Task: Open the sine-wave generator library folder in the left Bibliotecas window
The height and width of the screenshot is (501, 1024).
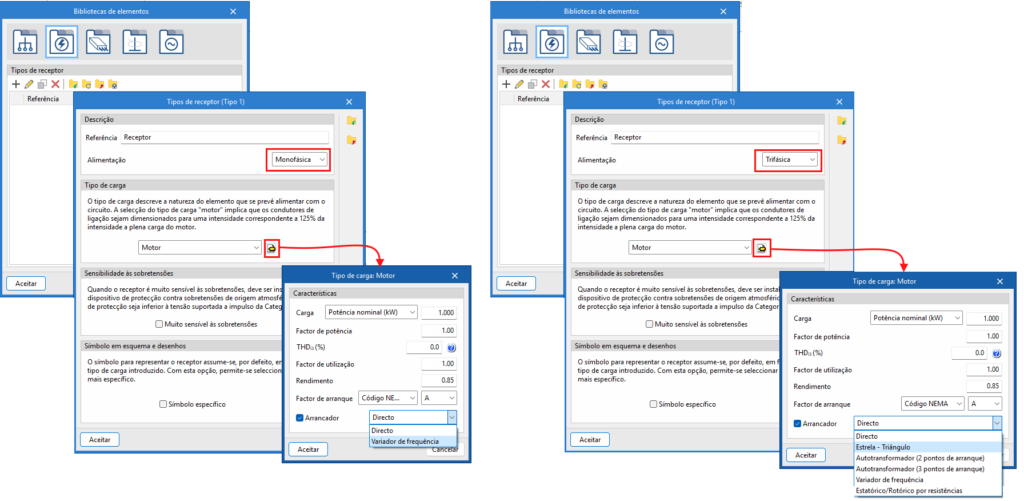Action: pyautogui.click(x=172, y=42)
